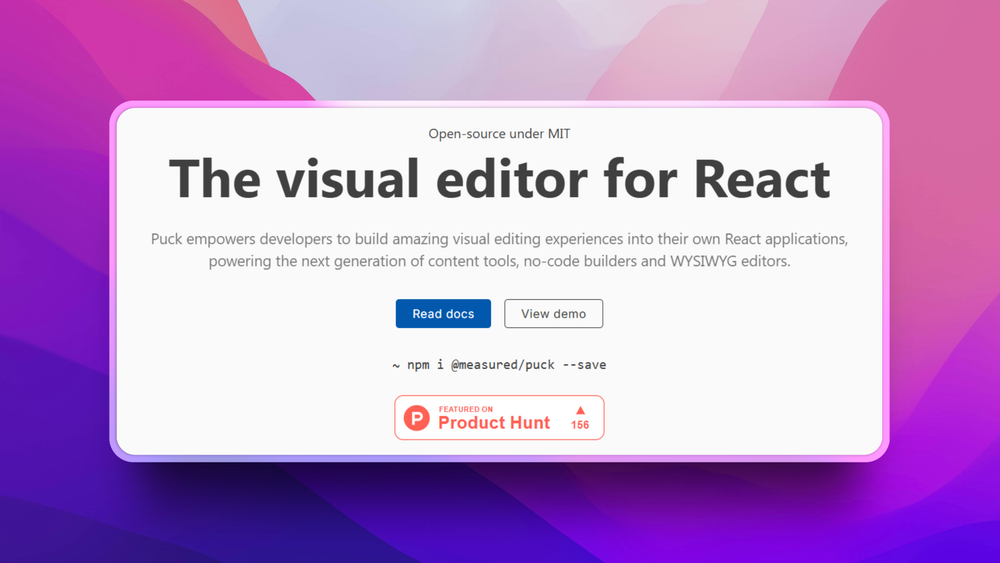Click the heading The visual editor for React

click(x=499, y=179)
